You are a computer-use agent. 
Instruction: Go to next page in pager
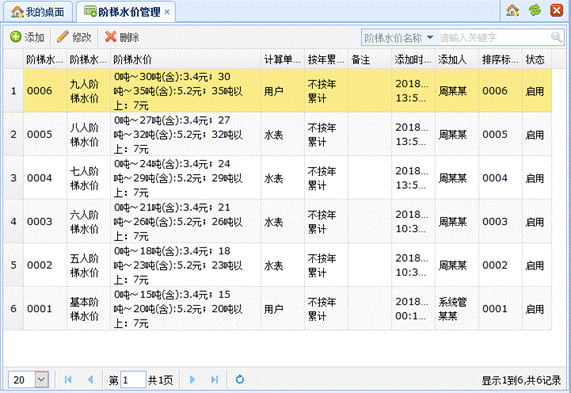(192, 380)
